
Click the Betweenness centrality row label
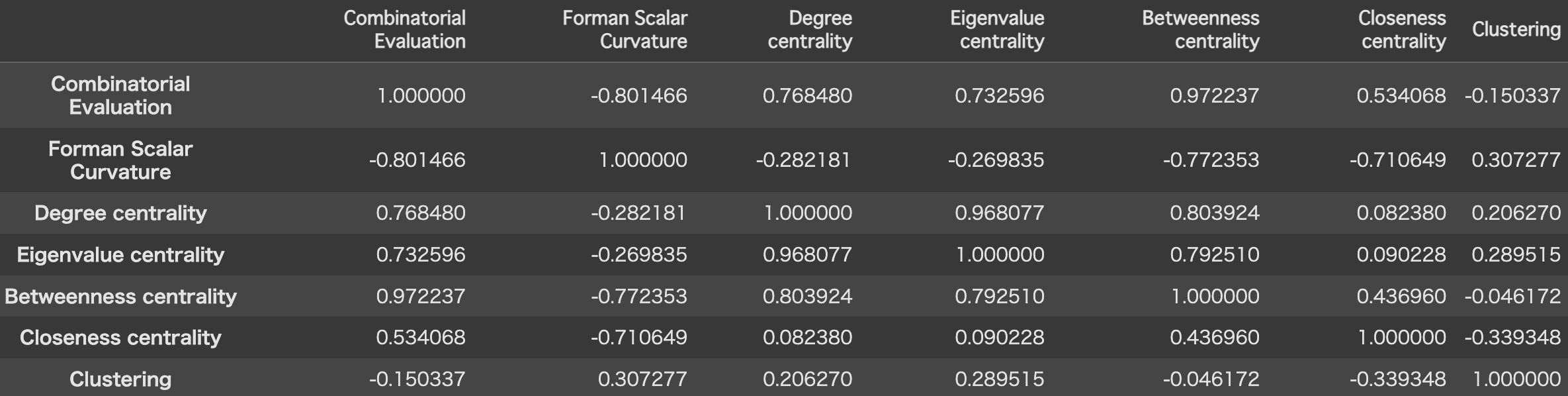tap(120, 297)
